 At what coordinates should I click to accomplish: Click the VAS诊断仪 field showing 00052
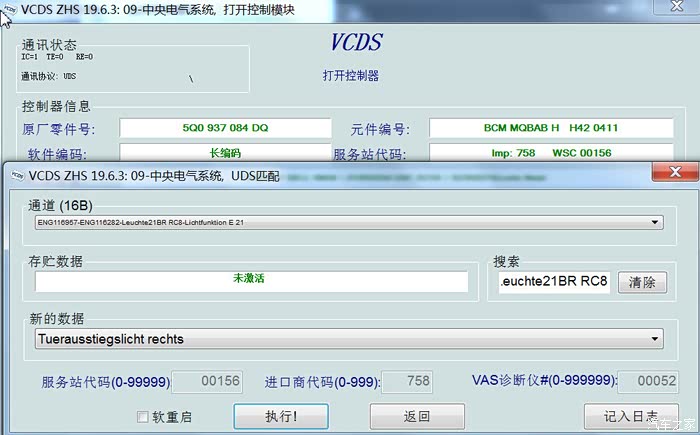point(646,381)
